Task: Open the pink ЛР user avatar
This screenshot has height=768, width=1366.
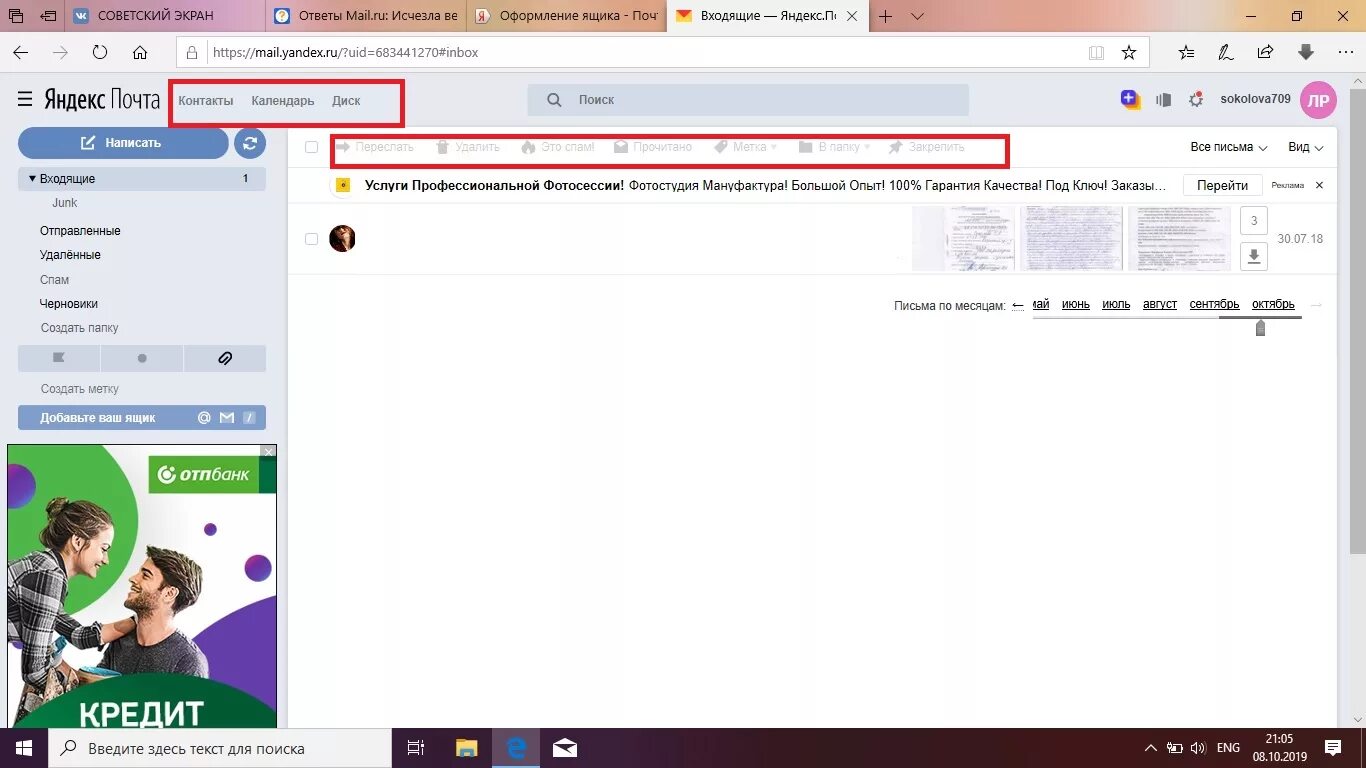Action: coord(1318,100)
